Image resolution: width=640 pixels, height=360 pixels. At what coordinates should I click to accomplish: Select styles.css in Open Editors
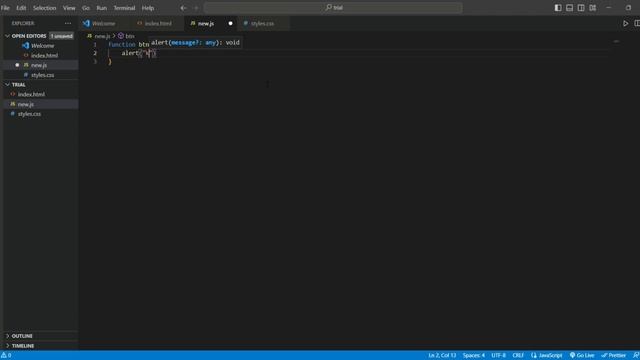(x=42, y=75)
